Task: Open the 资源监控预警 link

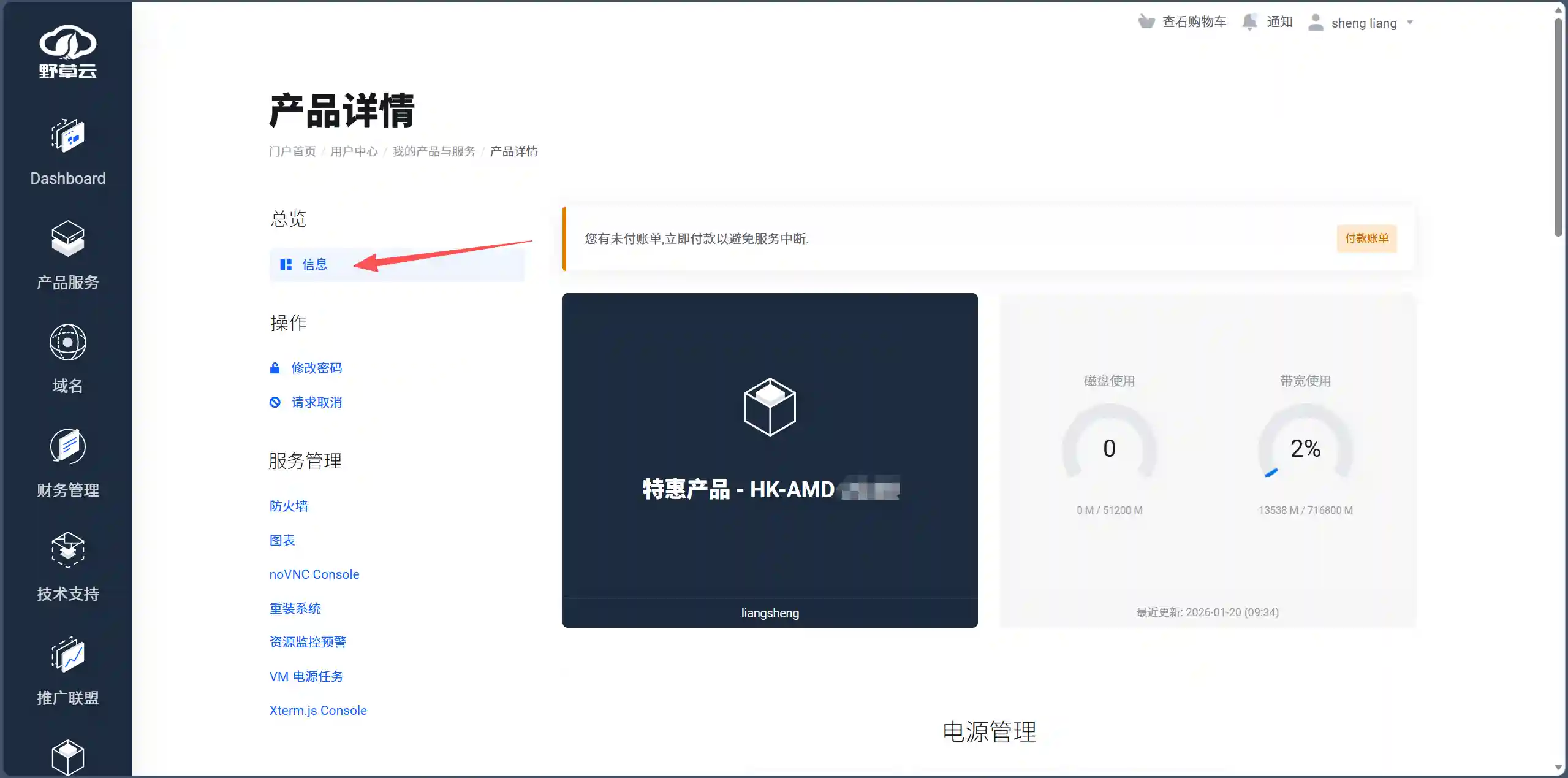Action: coord(308,642)
